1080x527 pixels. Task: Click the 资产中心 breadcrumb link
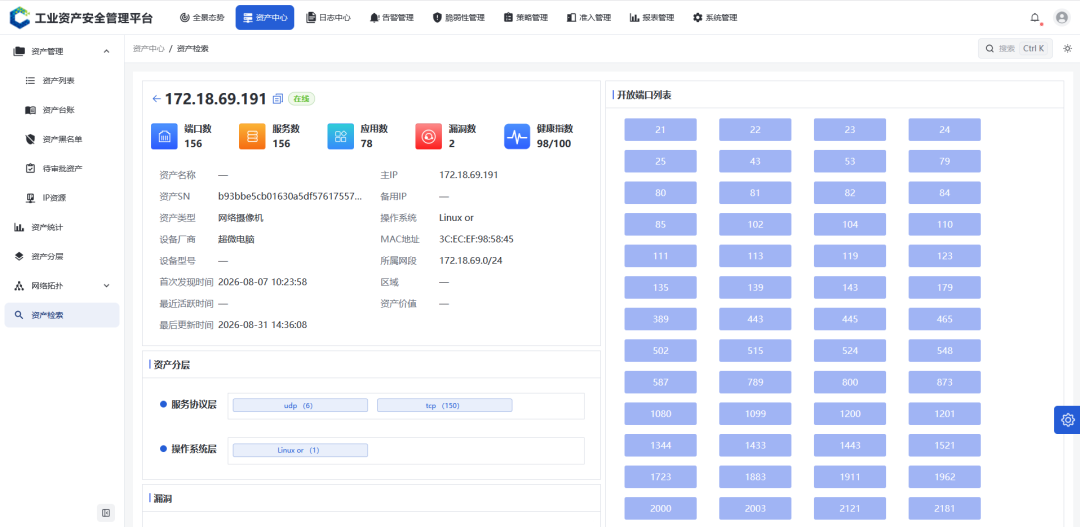coord(148,49)
